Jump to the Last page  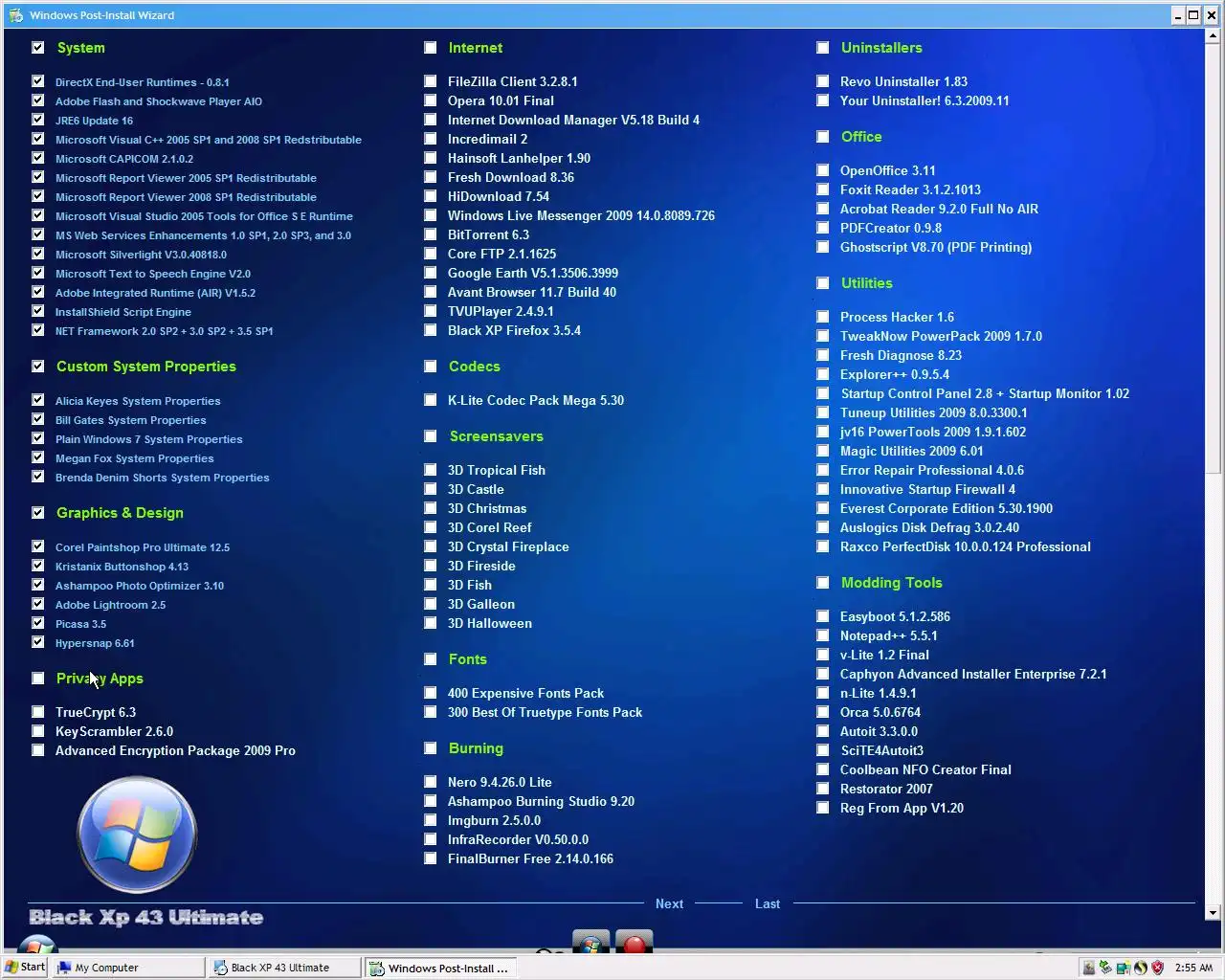pos(767,903)
